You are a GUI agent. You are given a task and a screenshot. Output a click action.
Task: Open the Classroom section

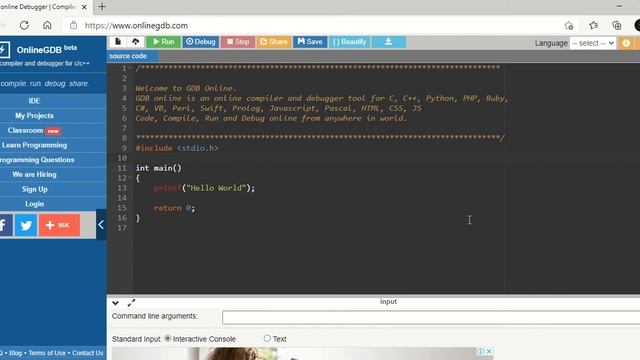(34, 130)
